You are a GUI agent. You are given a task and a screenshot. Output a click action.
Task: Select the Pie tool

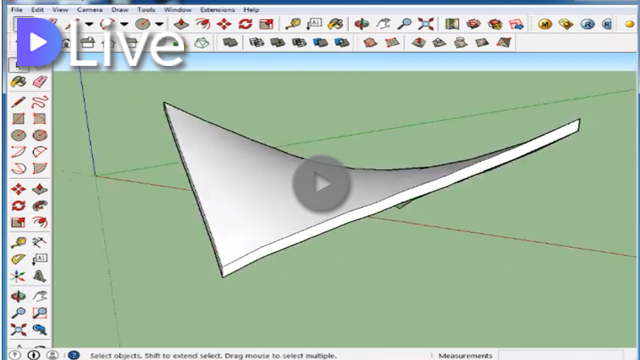click(x=40, y=168)
